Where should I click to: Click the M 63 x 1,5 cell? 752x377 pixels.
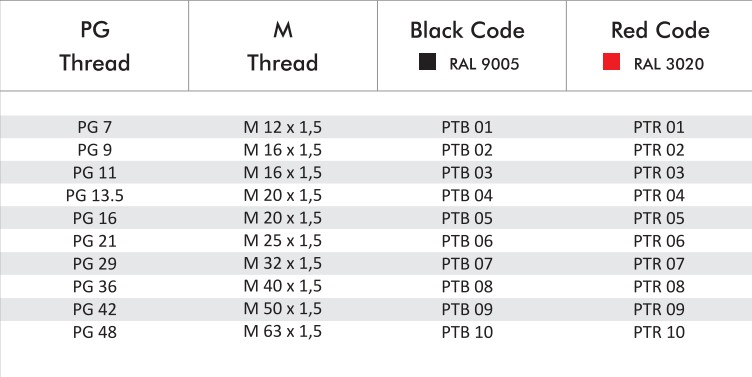click(282, 332)
